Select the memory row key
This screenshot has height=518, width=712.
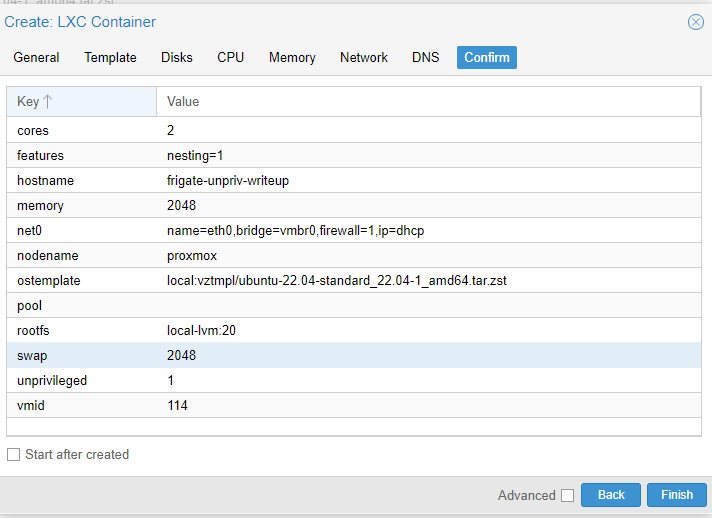(40, 206)
